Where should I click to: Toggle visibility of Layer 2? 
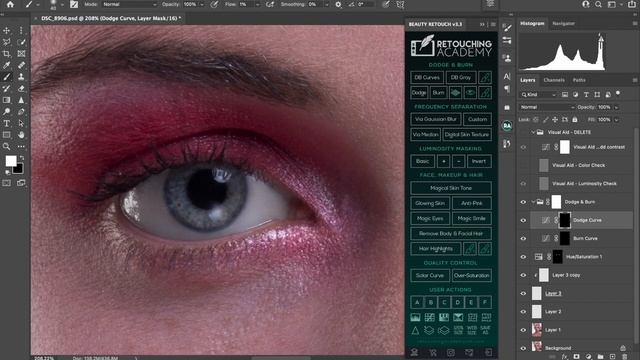click(x=523, y=311)
